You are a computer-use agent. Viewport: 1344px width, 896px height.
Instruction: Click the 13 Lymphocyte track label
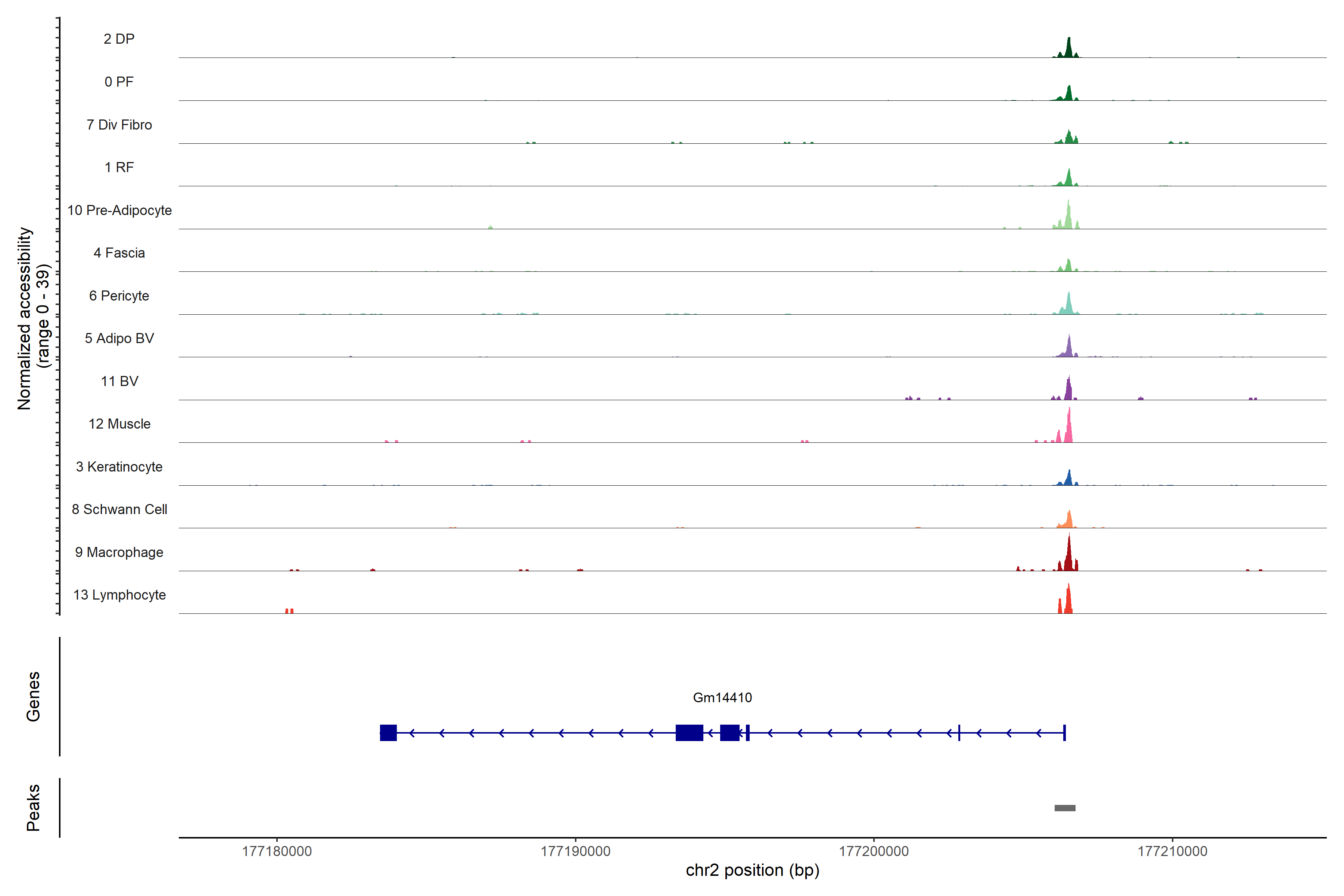click(119, 595)
